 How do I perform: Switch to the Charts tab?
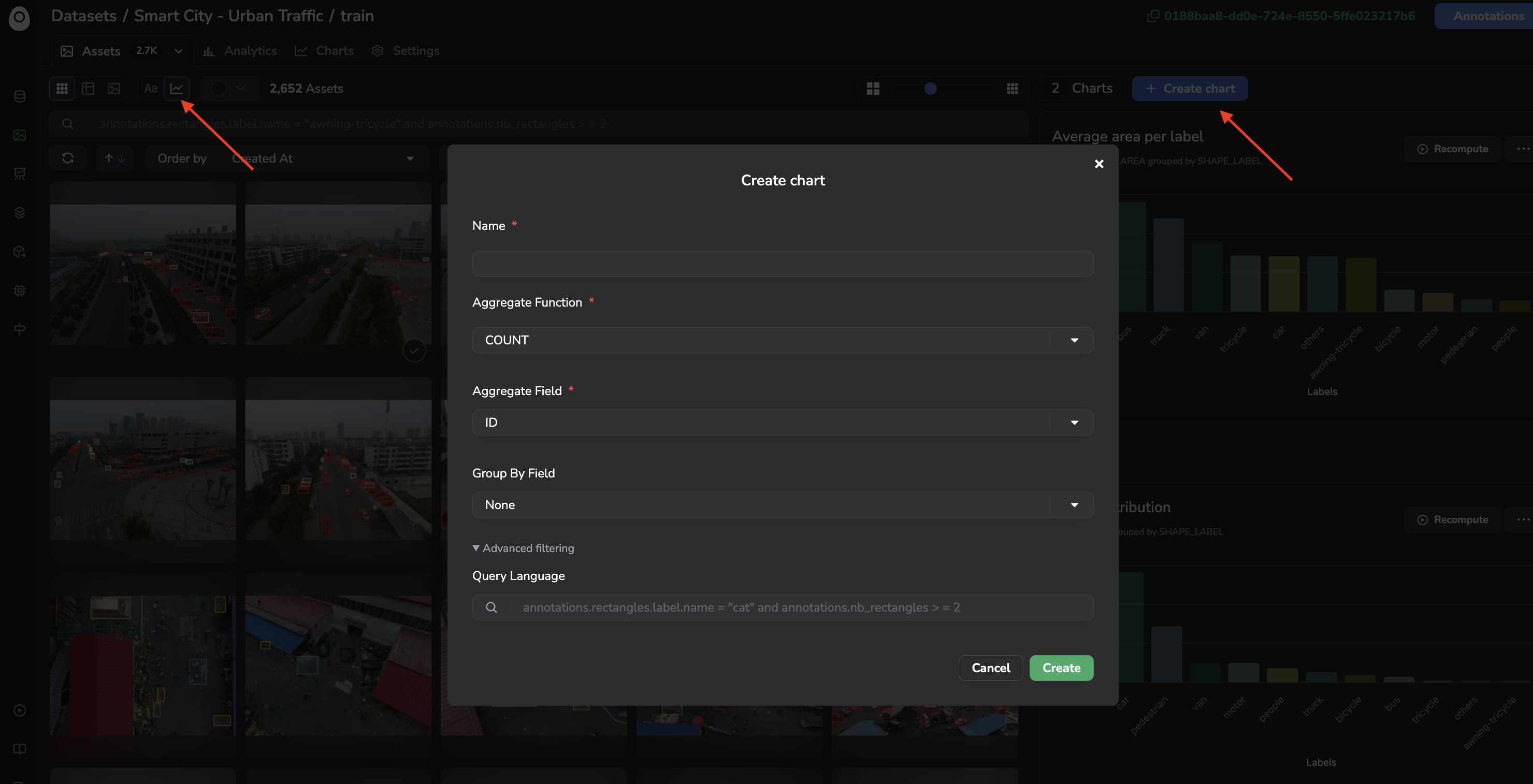point(324,51)
